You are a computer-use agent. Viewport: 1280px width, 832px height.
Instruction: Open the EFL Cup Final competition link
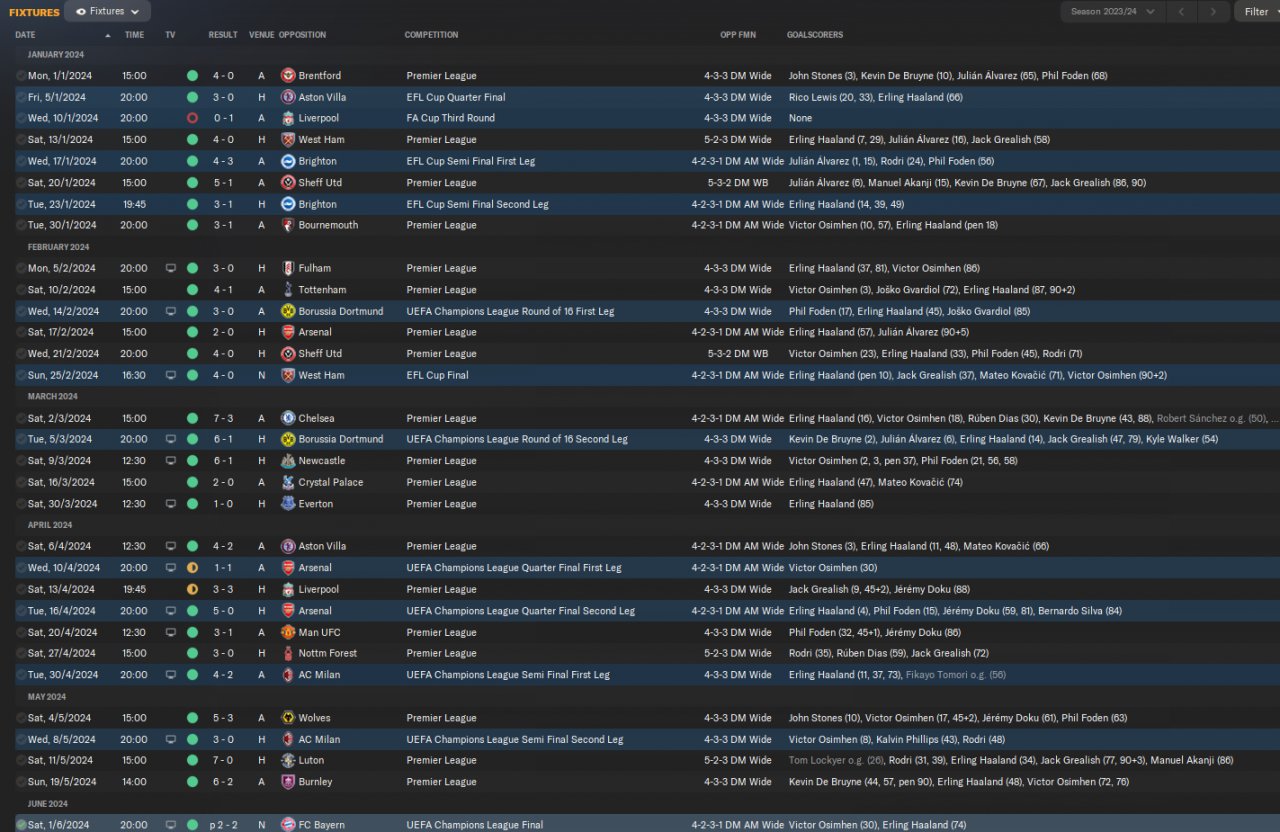tap(438, 375)
